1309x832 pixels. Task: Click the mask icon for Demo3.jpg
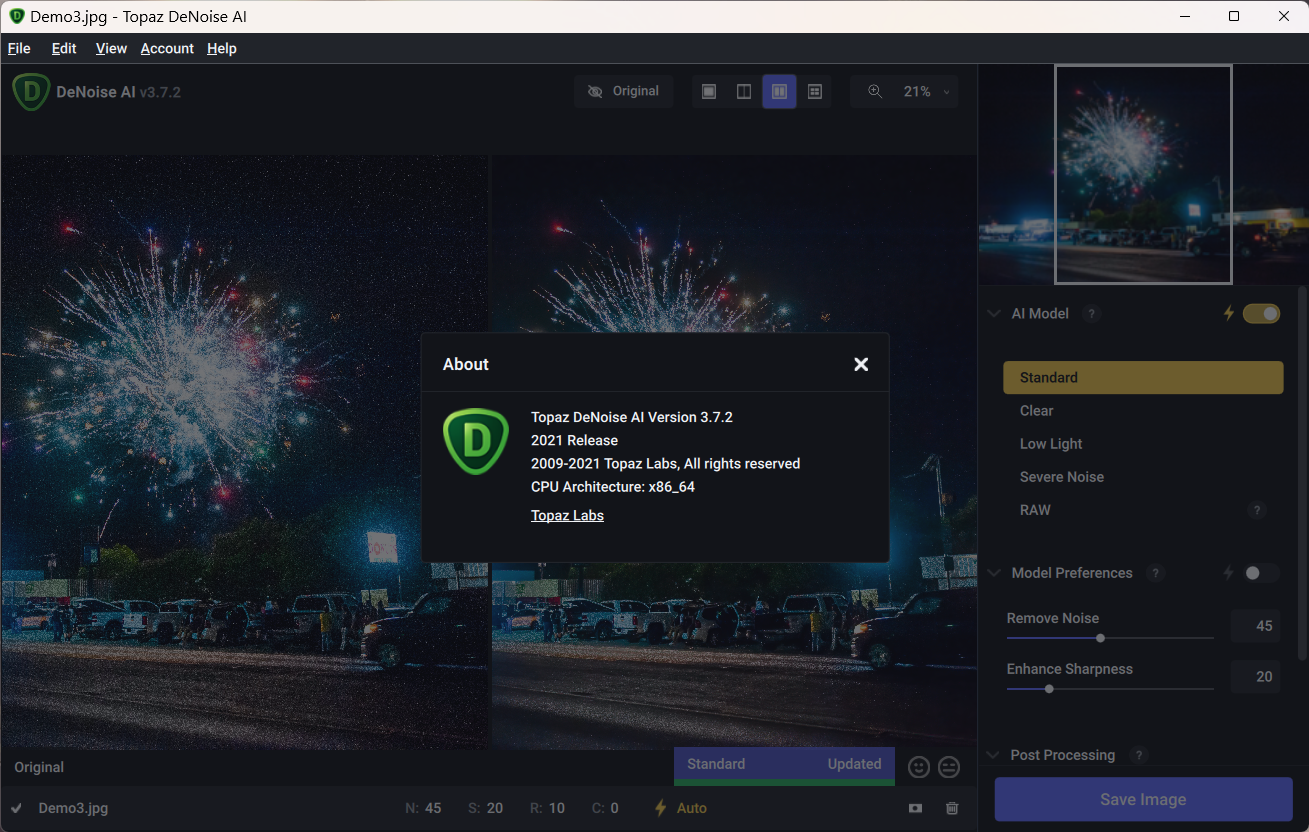[x=915, y=808]
